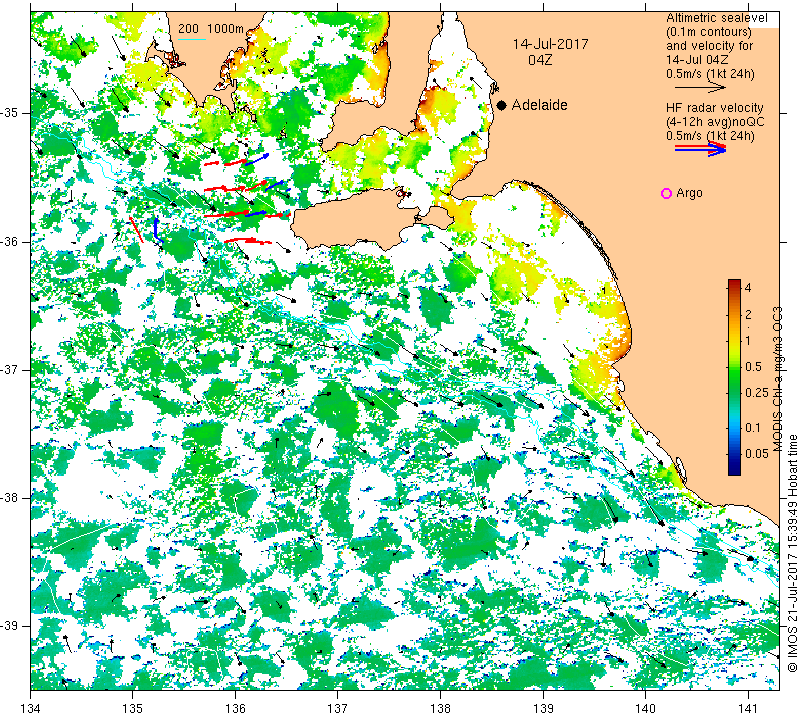Image resolution: width=800 pixels, height=720 pixels.
Task: Click the latitude axis label -35
Action: pos(11,113)
